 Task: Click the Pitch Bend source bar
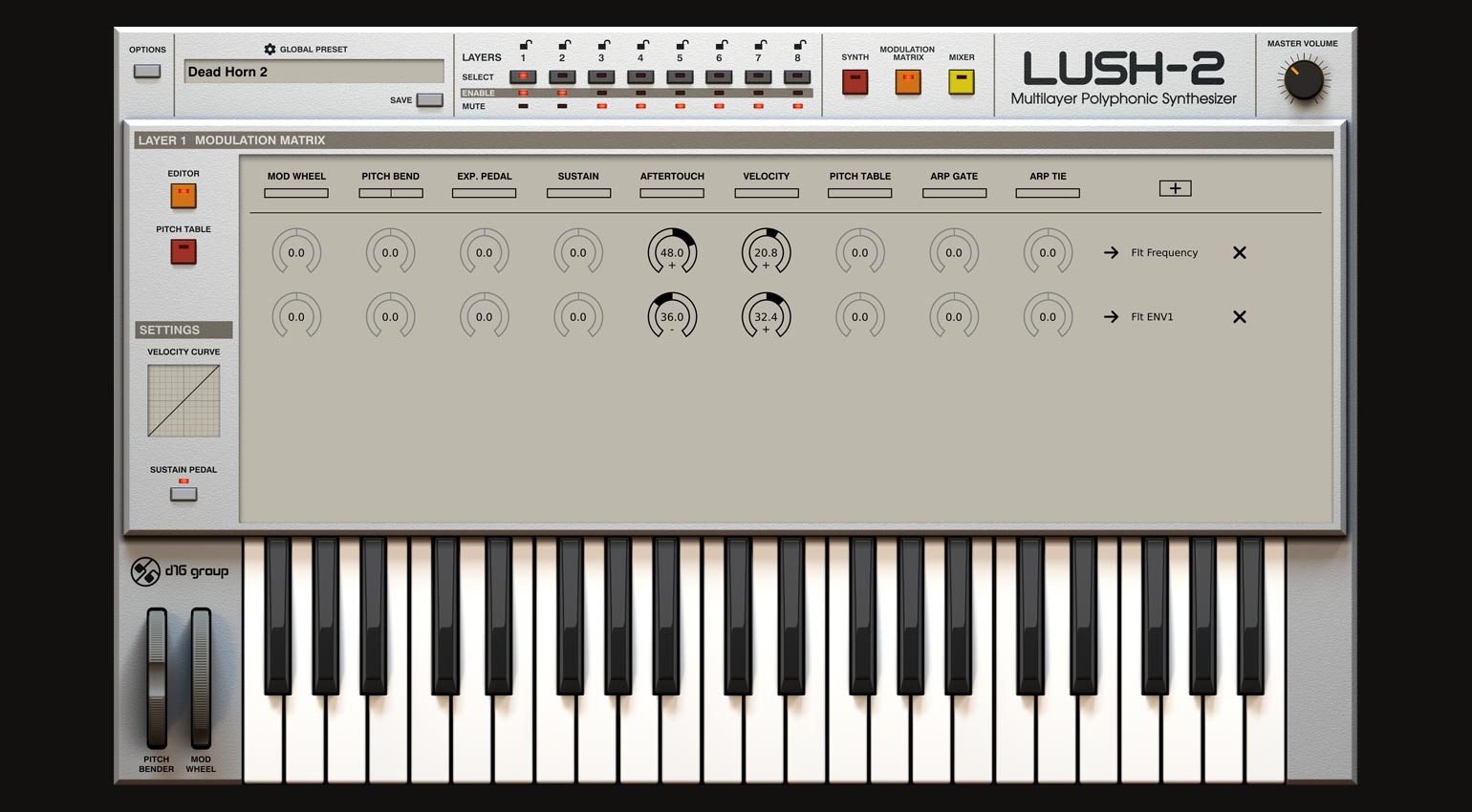pyautogui.click(x=391, y=193)
